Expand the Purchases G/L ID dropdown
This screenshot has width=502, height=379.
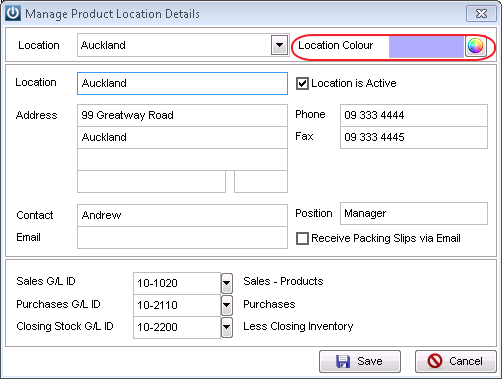pyautogui.click(x=227, y=305)
